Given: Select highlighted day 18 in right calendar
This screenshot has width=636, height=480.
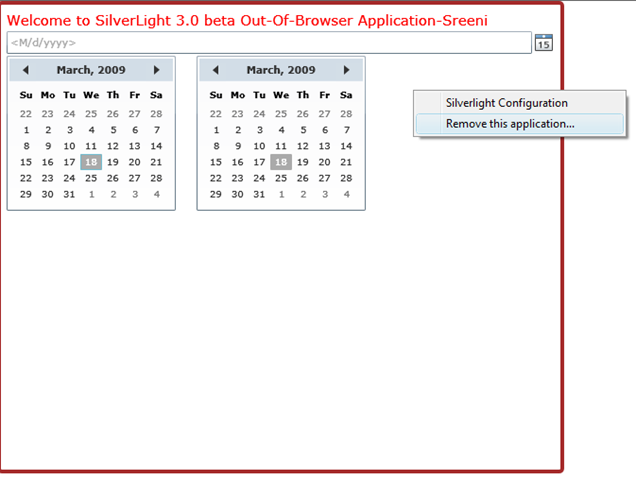Looking at the screenshot, I should click(281, 162).
